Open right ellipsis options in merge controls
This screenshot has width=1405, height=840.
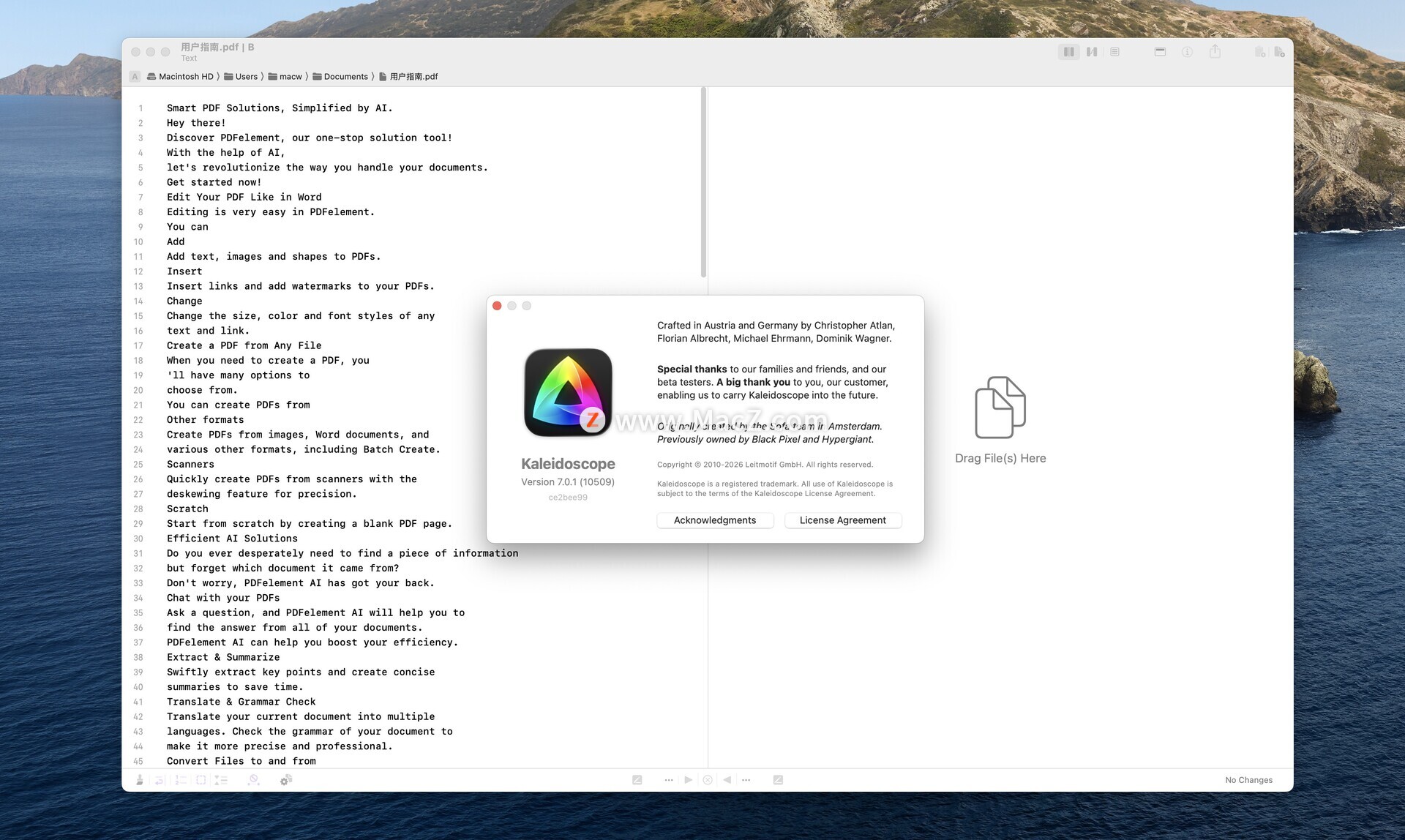746,780
